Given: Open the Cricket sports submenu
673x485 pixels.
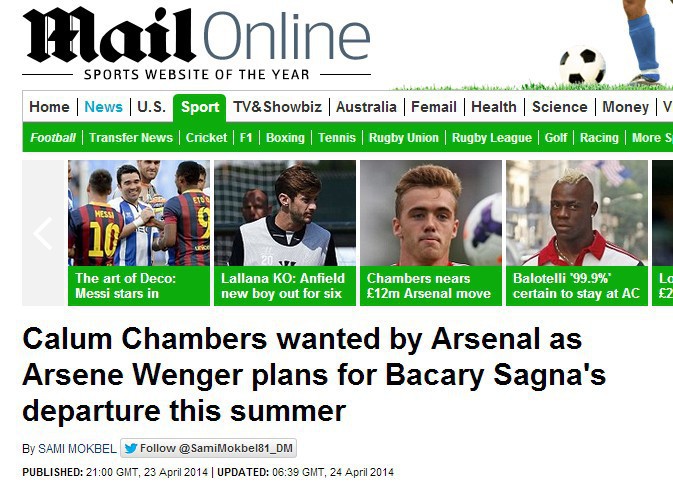Looking at the screenshot, I should coord(206,138).
